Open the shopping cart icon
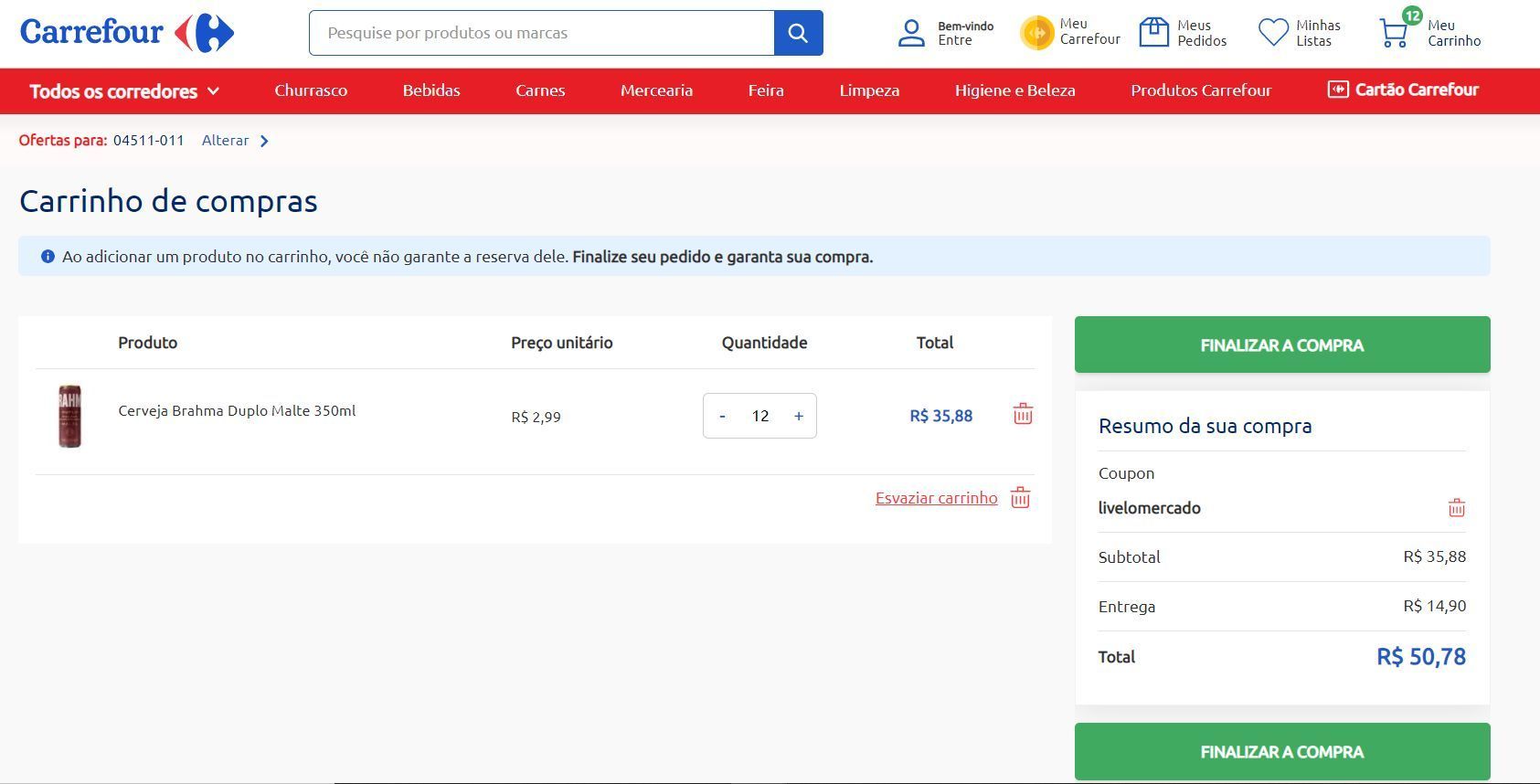The height and width of the screenshot is (784, 1540). (x=1394, y=35)
